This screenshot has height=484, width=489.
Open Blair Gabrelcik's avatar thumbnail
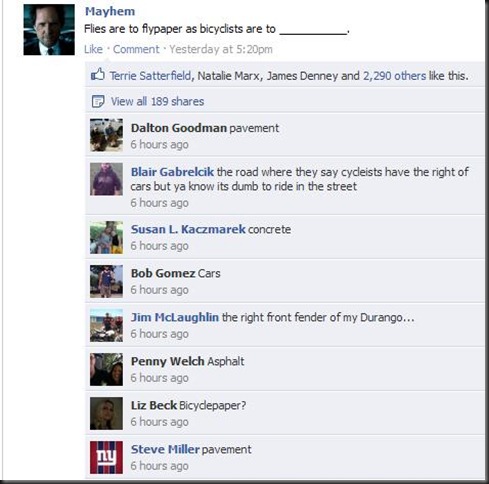(106, 179)
